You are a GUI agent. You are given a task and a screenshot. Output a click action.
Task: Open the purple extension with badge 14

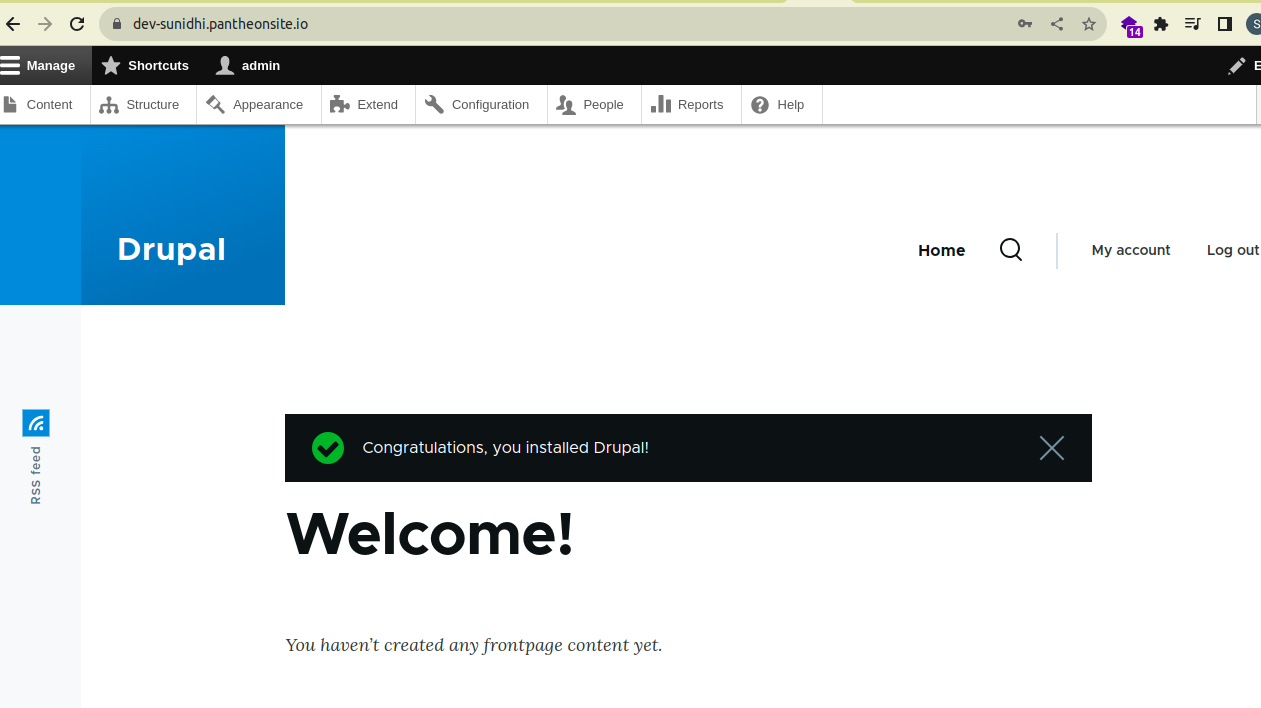pos(1130,25)
